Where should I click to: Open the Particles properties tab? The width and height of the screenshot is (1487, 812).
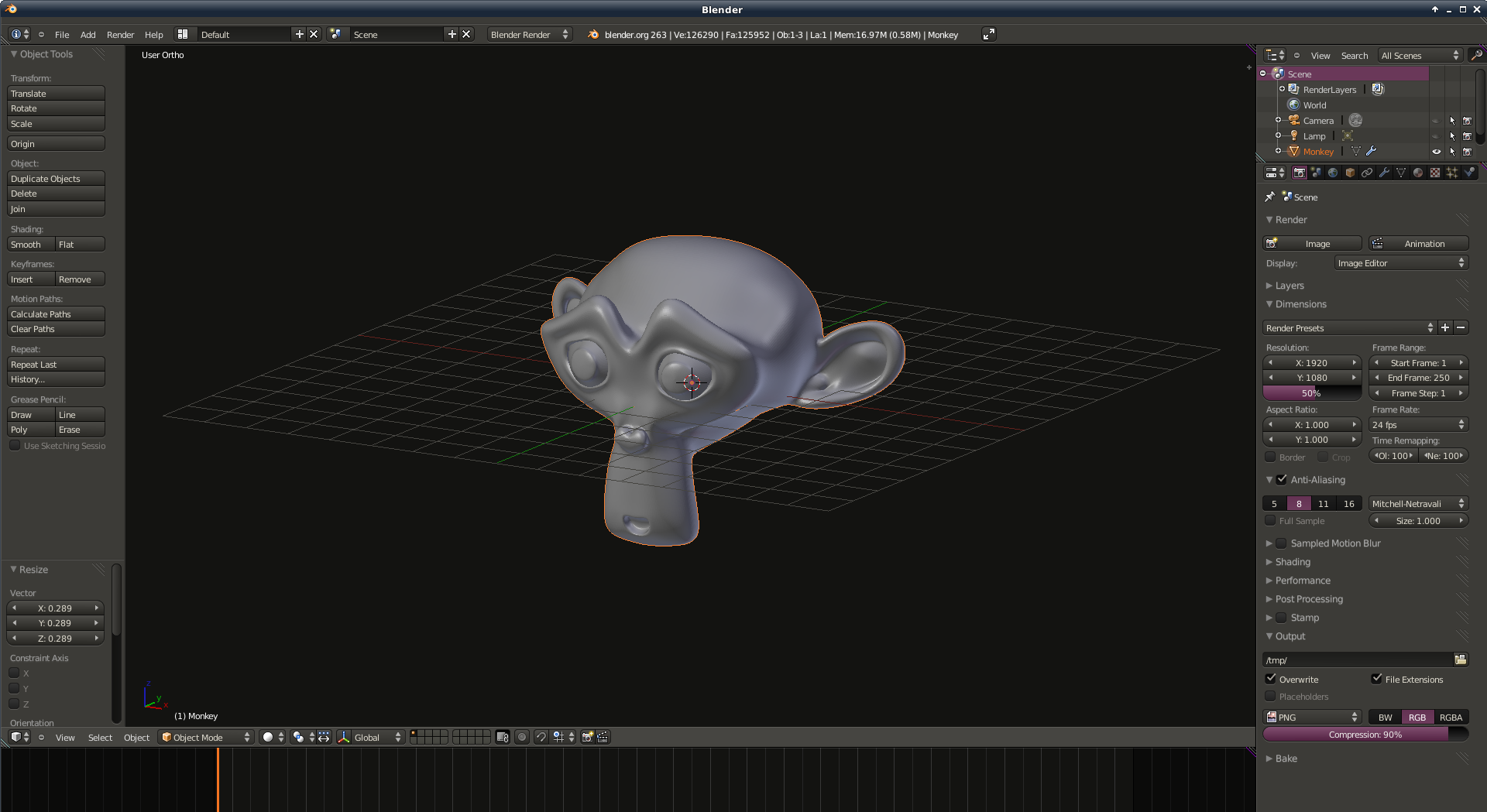pyautogui.click(x=1452, y=173)
